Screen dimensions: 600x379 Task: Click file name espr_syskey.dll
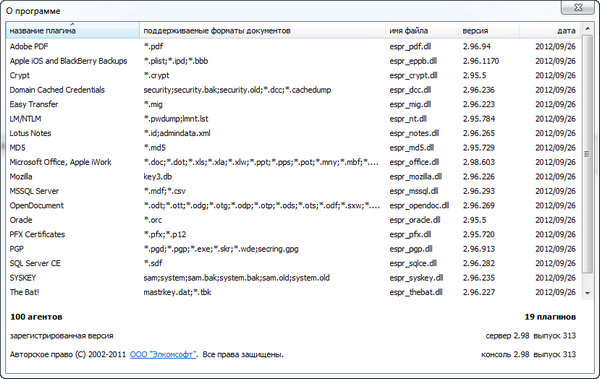(x=416, y=278)
